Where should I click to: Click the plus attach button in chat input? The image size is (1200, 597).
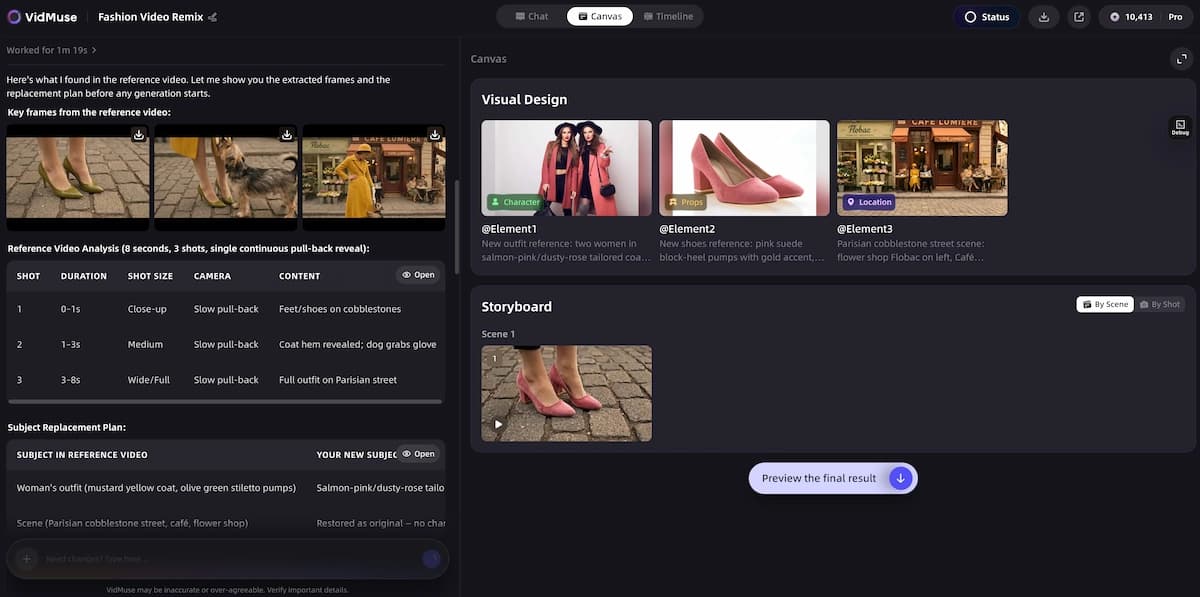27,559
